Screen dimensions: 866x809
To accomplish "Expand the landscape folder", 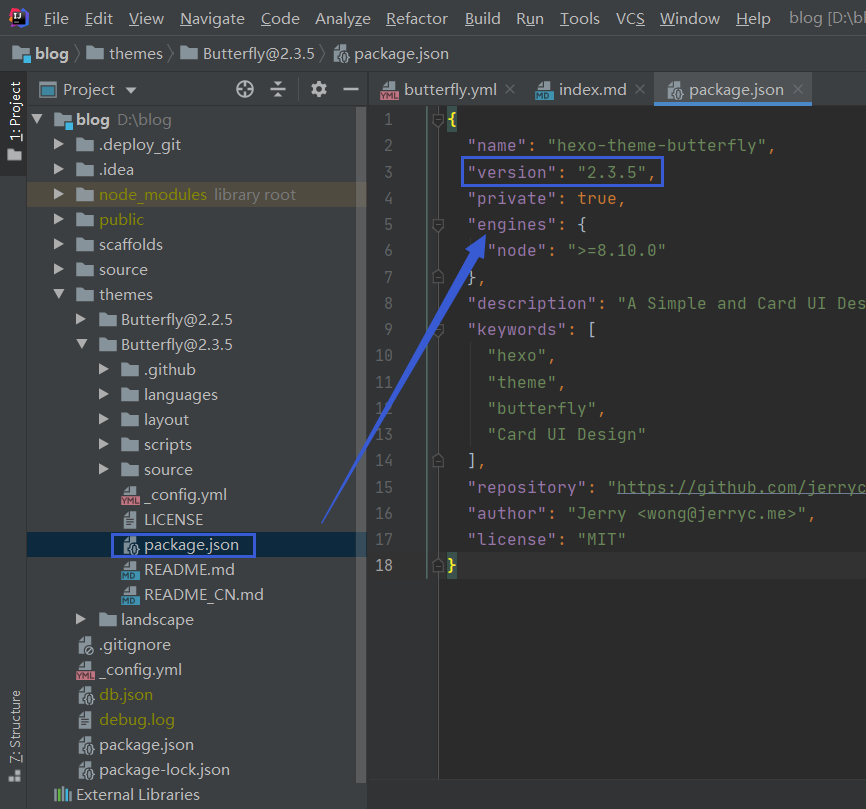I will pos(81,620).
